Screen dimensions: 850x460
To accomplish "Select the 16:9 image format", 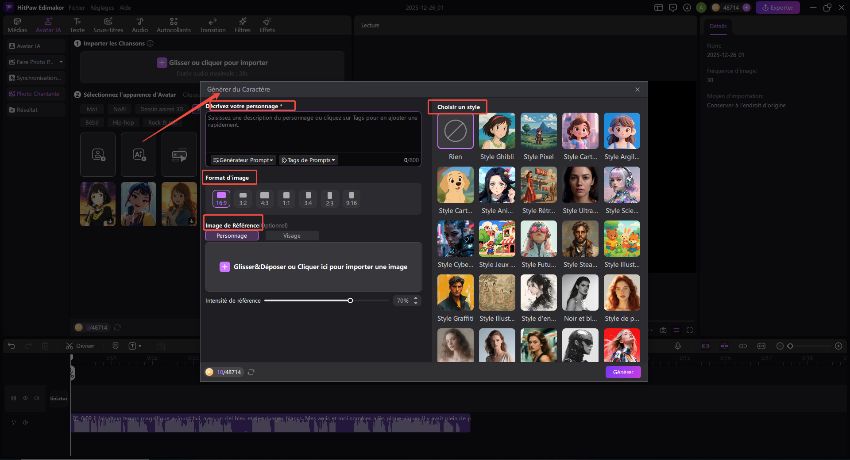I will pos(221,198).
